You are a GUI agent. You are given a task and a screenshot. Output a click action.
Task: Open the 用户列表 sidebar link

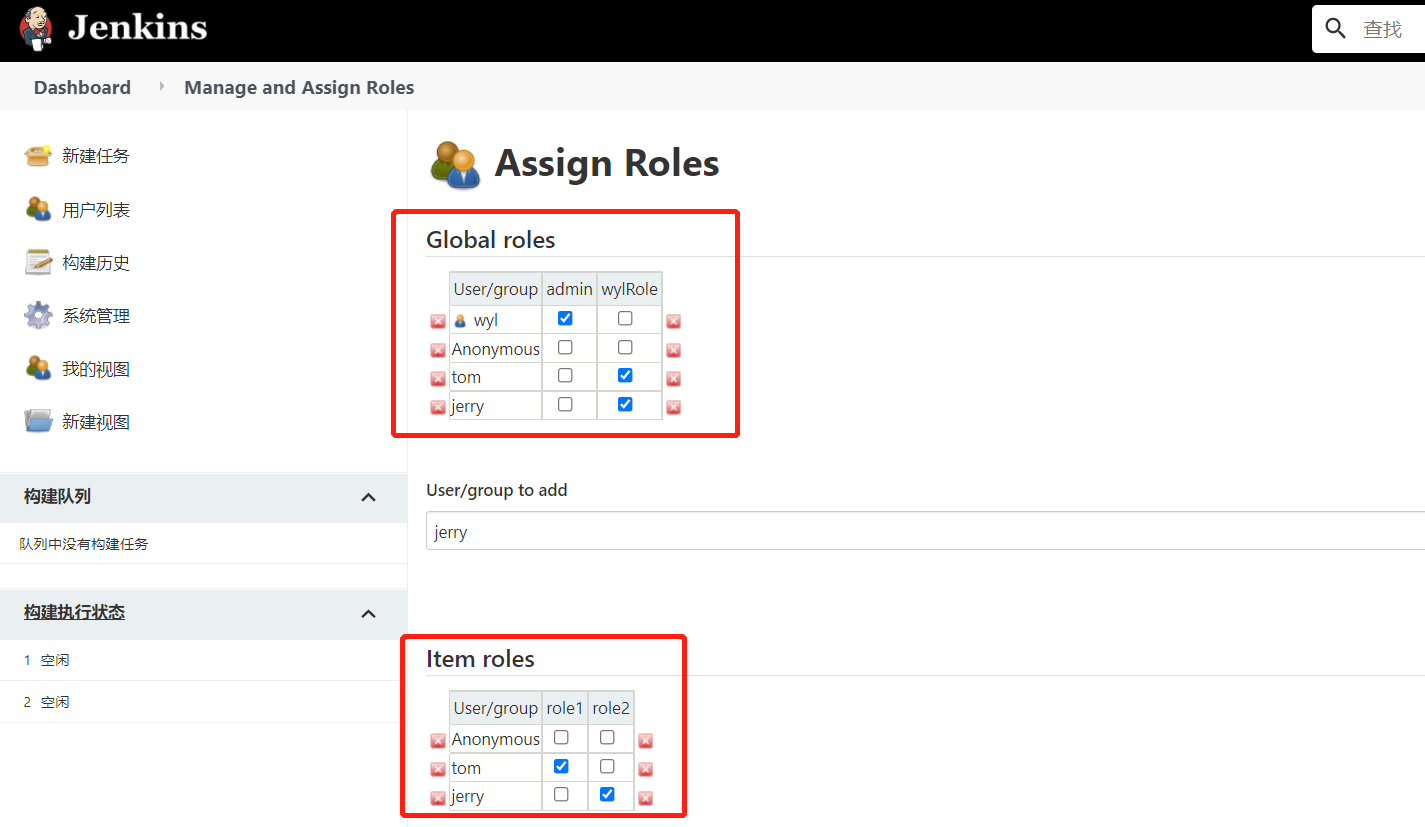[x=96, y=210]
